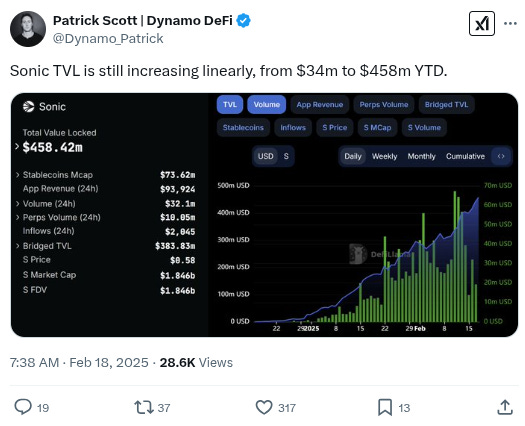Open the Grok xI icon

pyautogui.click(x=482, y=23)
